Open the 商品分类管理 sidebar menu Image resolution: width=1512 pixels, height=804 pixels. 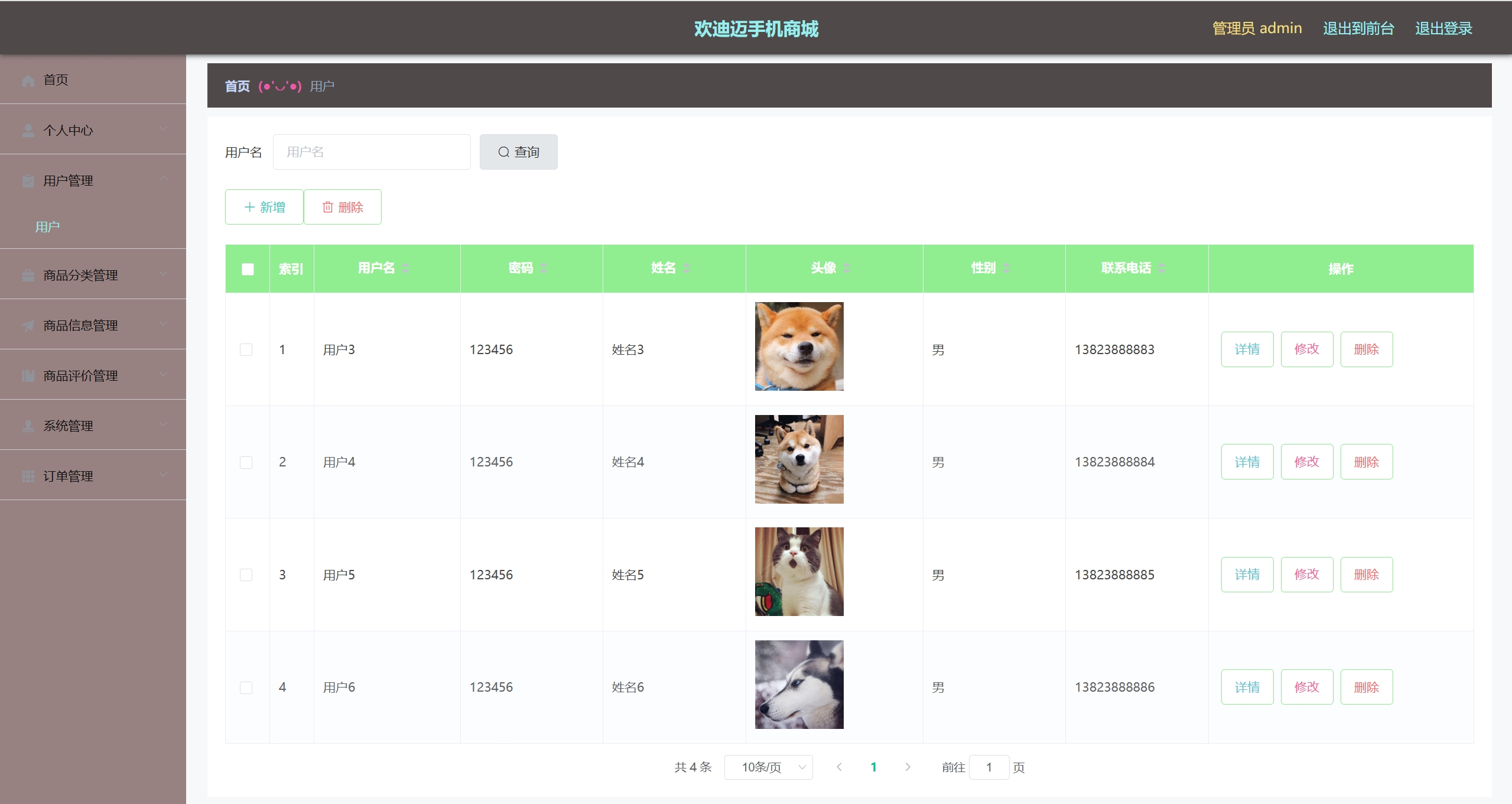coord(93,275)
